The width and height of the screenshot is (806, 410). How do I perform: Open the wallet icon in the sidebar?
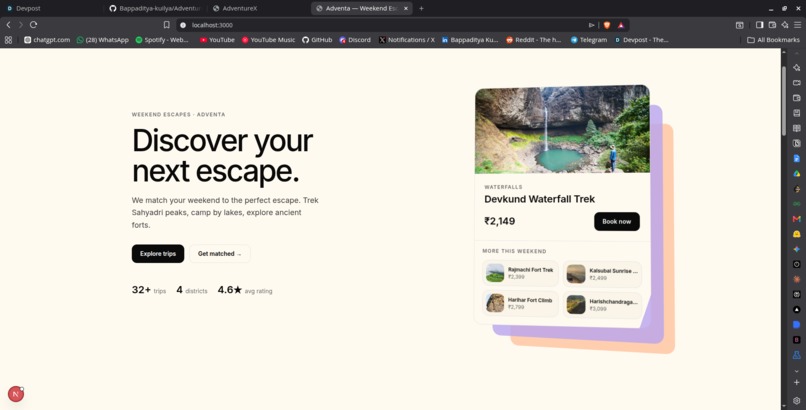[x=796, y=98]
